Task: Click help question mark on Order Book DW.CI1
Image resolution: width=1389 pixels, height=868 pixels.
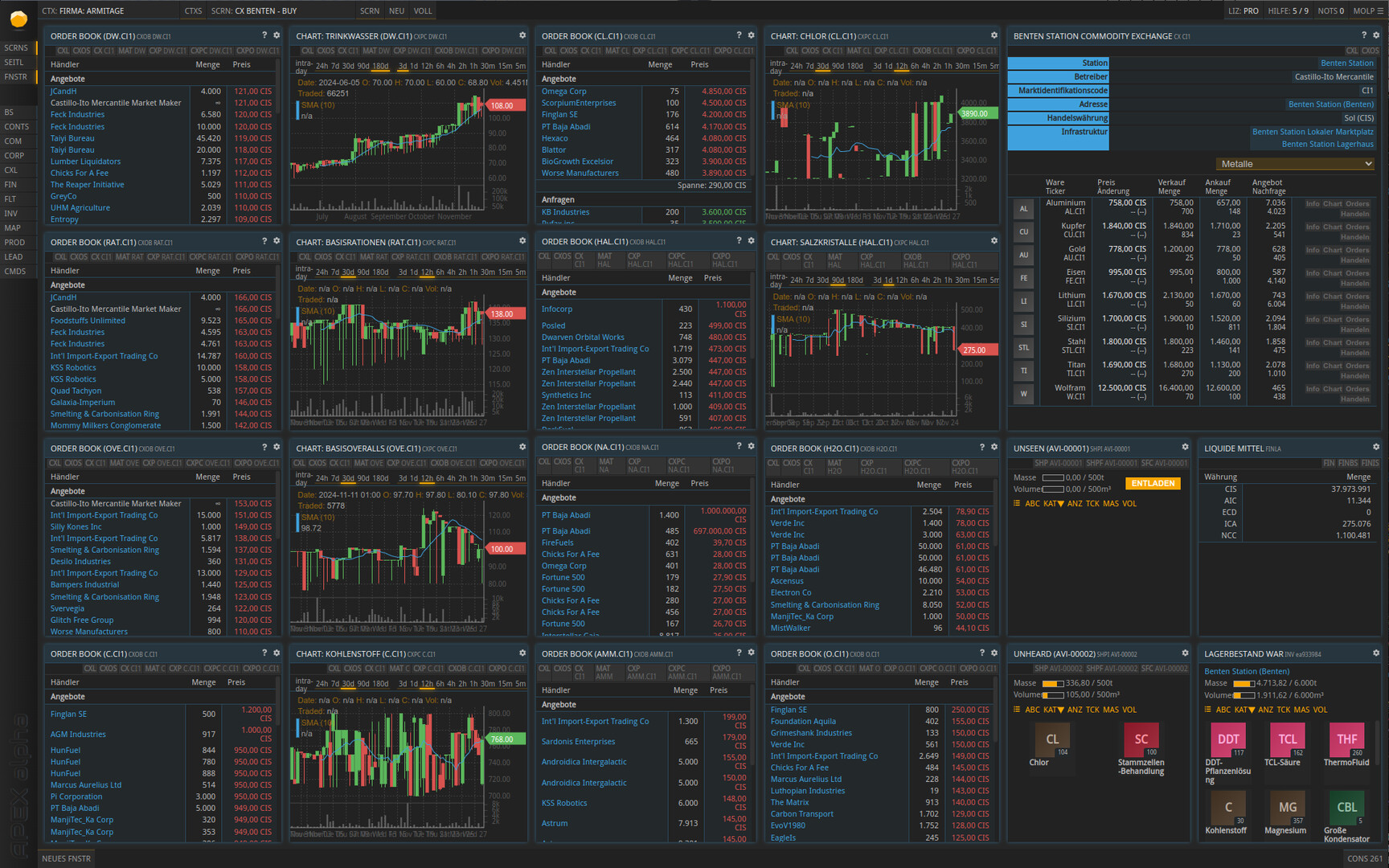Action: pyautogui.click(x=264, y=35)
